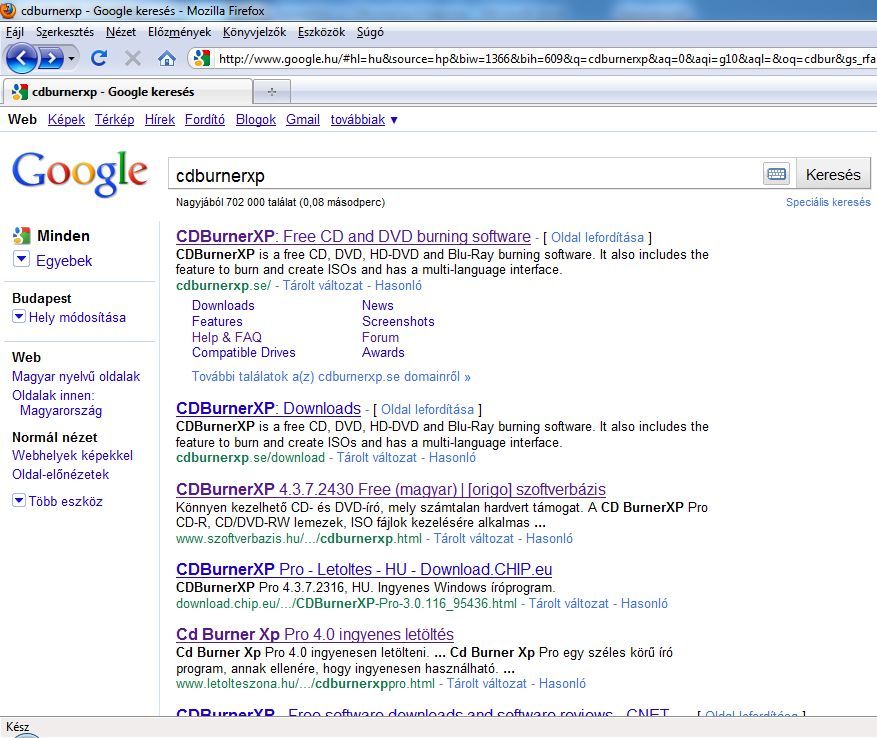Click the Firefox icon in title bar

(8, 10)
